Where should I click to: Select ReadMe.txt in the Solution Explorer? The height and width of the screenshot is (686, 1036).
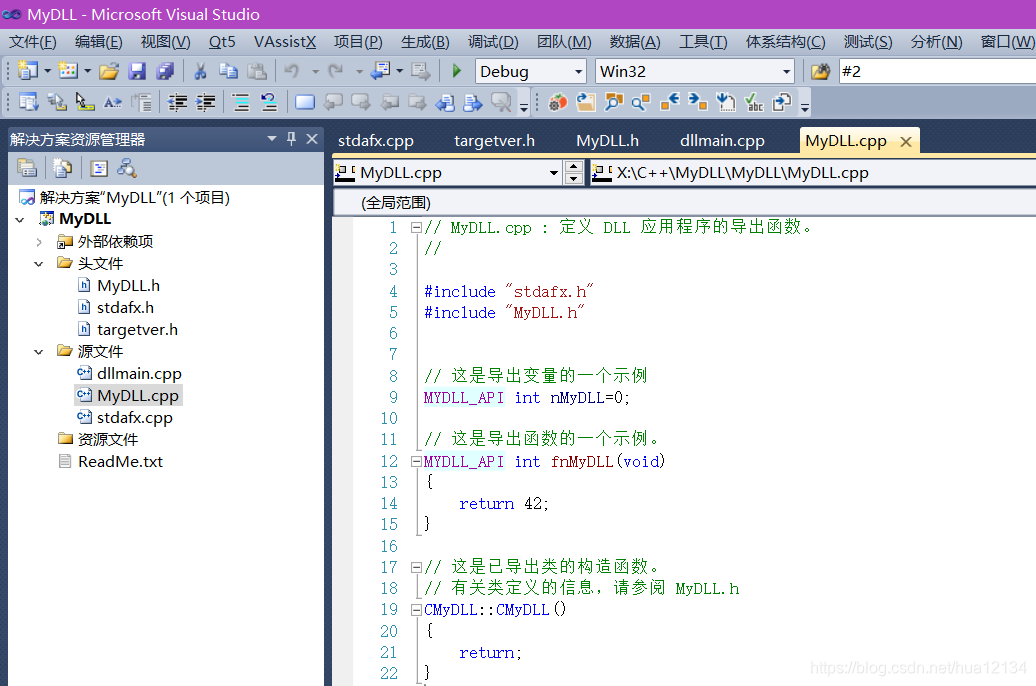(x=120, y=461)
